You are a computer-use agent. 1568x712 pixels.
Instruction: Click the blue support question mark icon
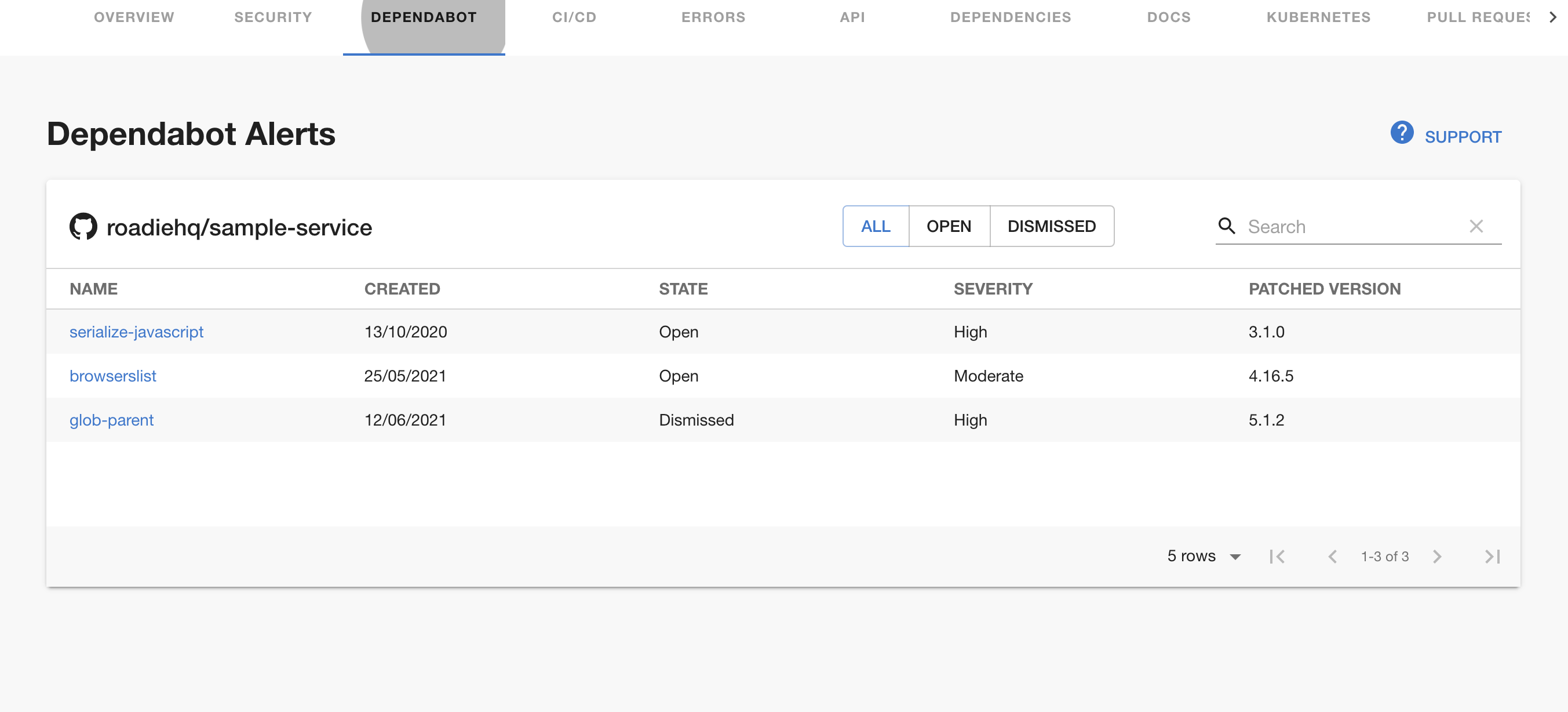pos(1402,133)
